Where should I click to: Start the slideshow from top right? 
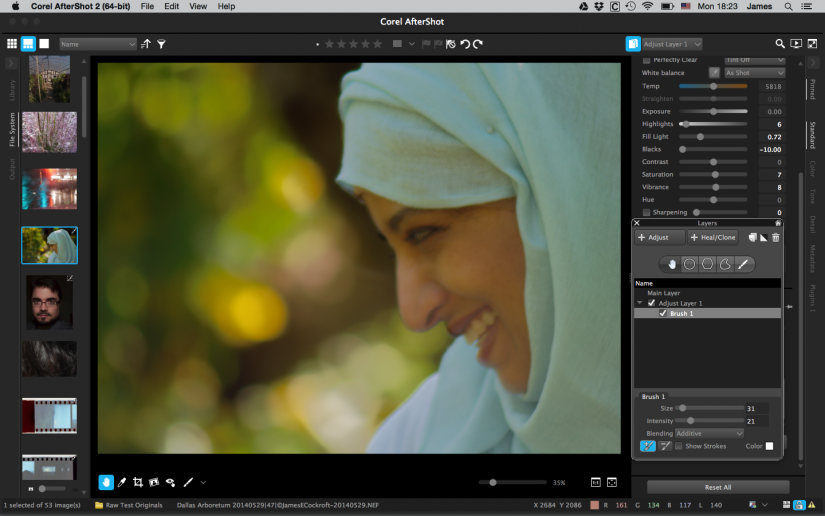(796, 44)
